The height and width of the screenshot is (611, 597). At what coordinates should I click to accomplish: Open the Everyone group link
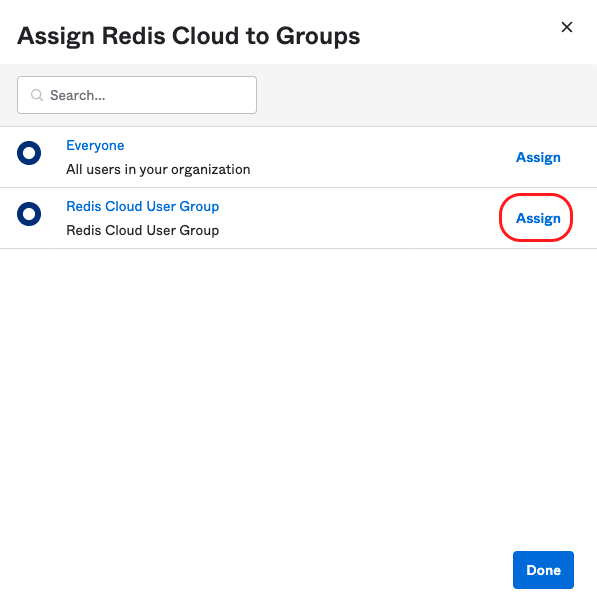(x=95, y=145)
